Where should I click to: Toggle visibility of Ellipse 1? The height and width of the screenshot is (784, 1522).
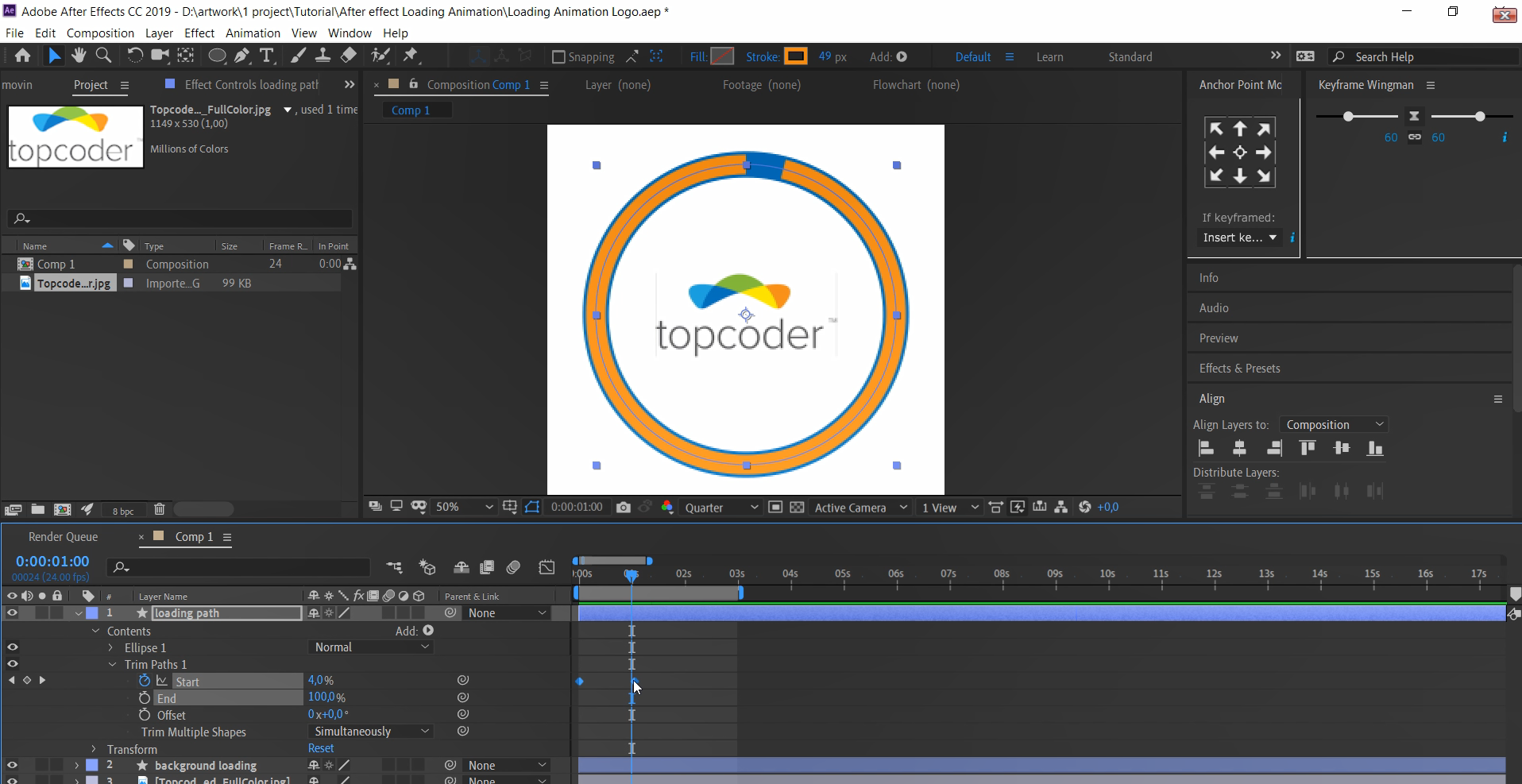point(12,647)
